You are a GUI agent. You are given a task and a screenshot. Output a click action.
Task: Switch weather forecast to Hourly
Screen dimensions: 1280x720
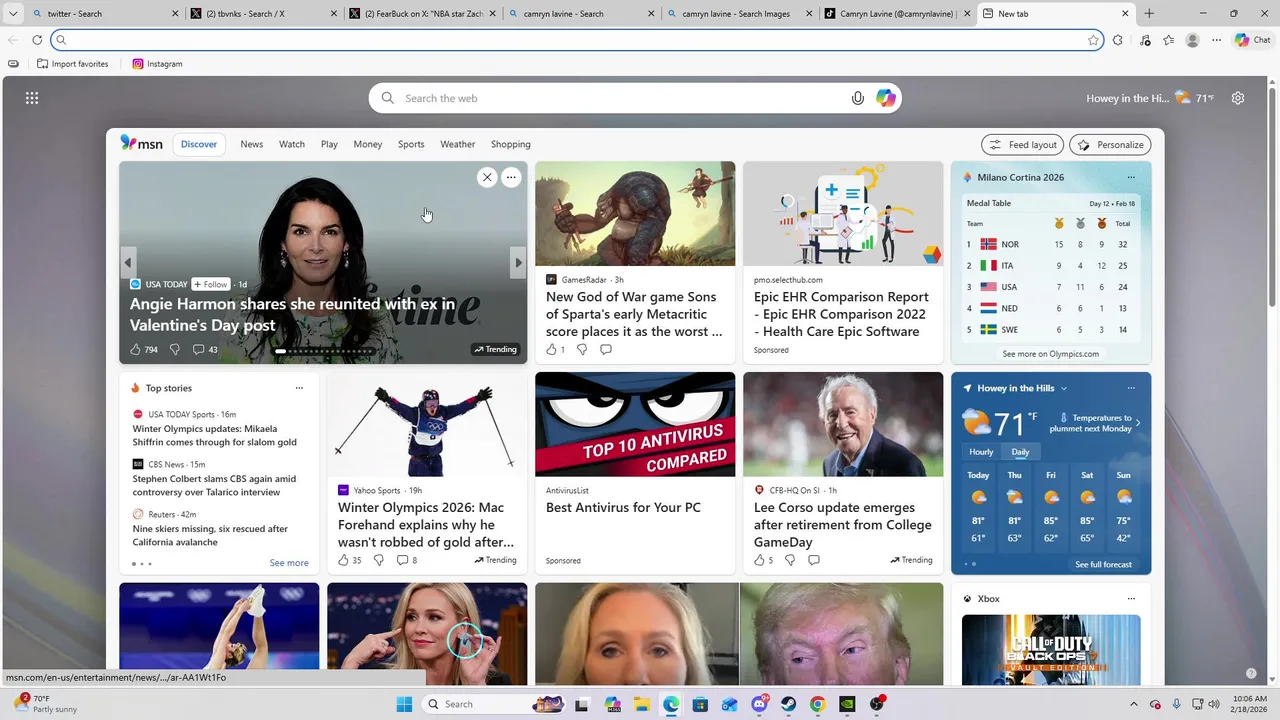tap(981, 452)
